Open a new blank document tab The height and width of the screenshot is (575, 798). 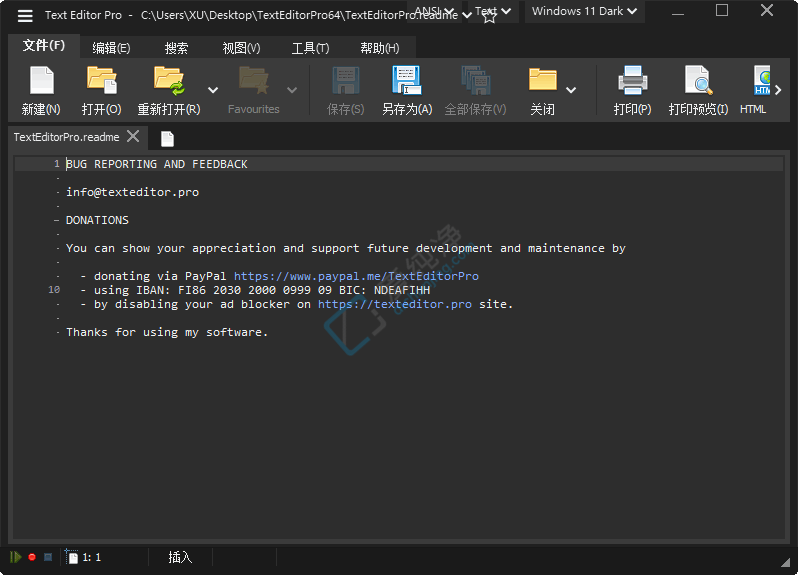pos(167,138)
